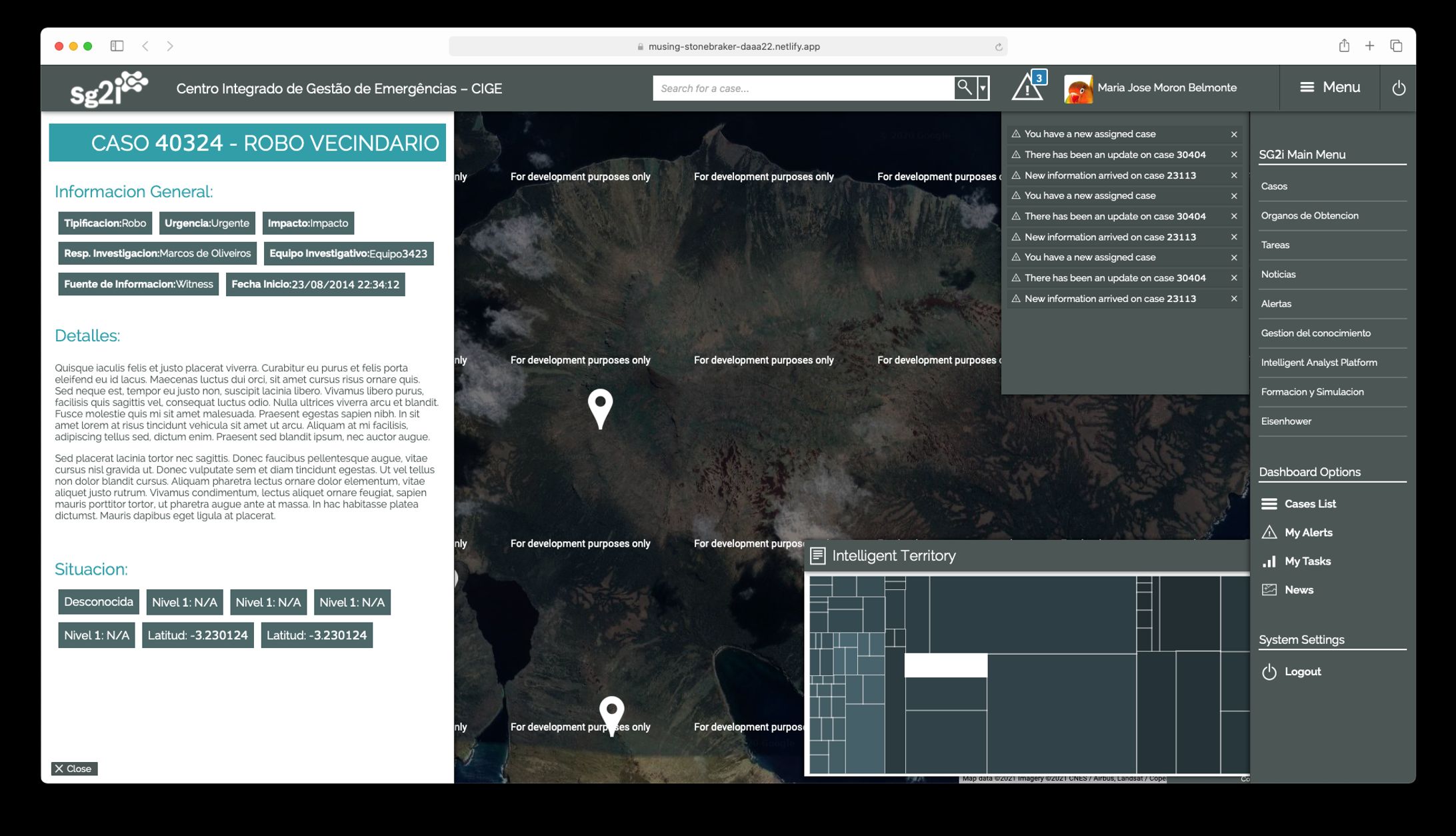Open the alerts warning triangle icon

coord(1027,89)
